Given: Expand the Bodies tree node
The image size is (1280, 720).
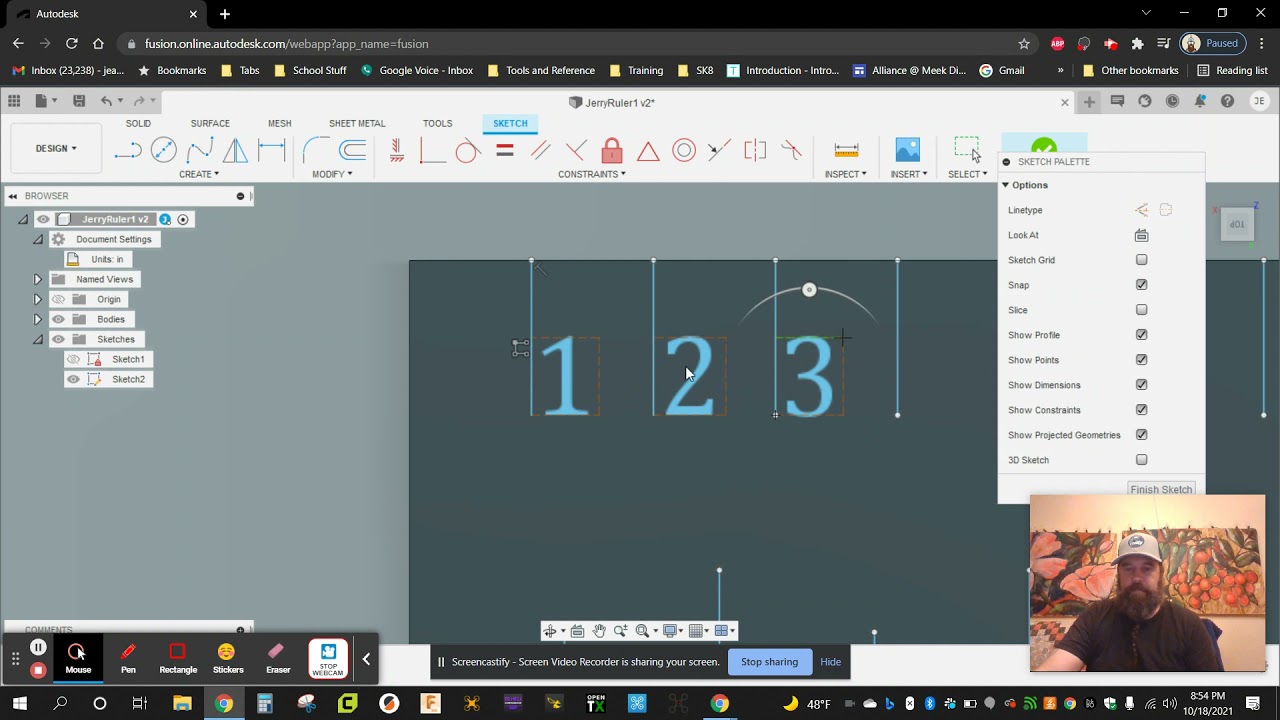Looking at the screenshot, I should coord(38,319).
